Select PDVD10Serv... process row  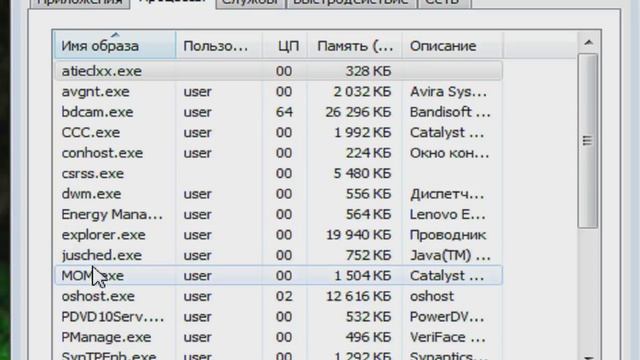[x=278, y=317]
